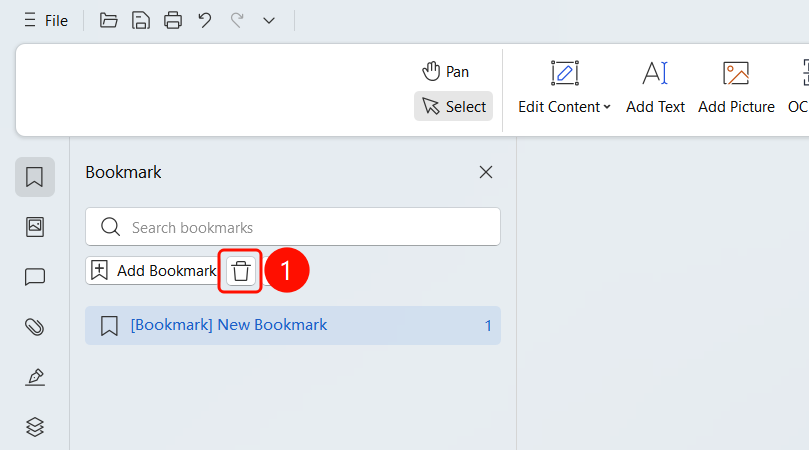
Task: Open the Attachments paperclip panel
Action: (x=35, y=327)
